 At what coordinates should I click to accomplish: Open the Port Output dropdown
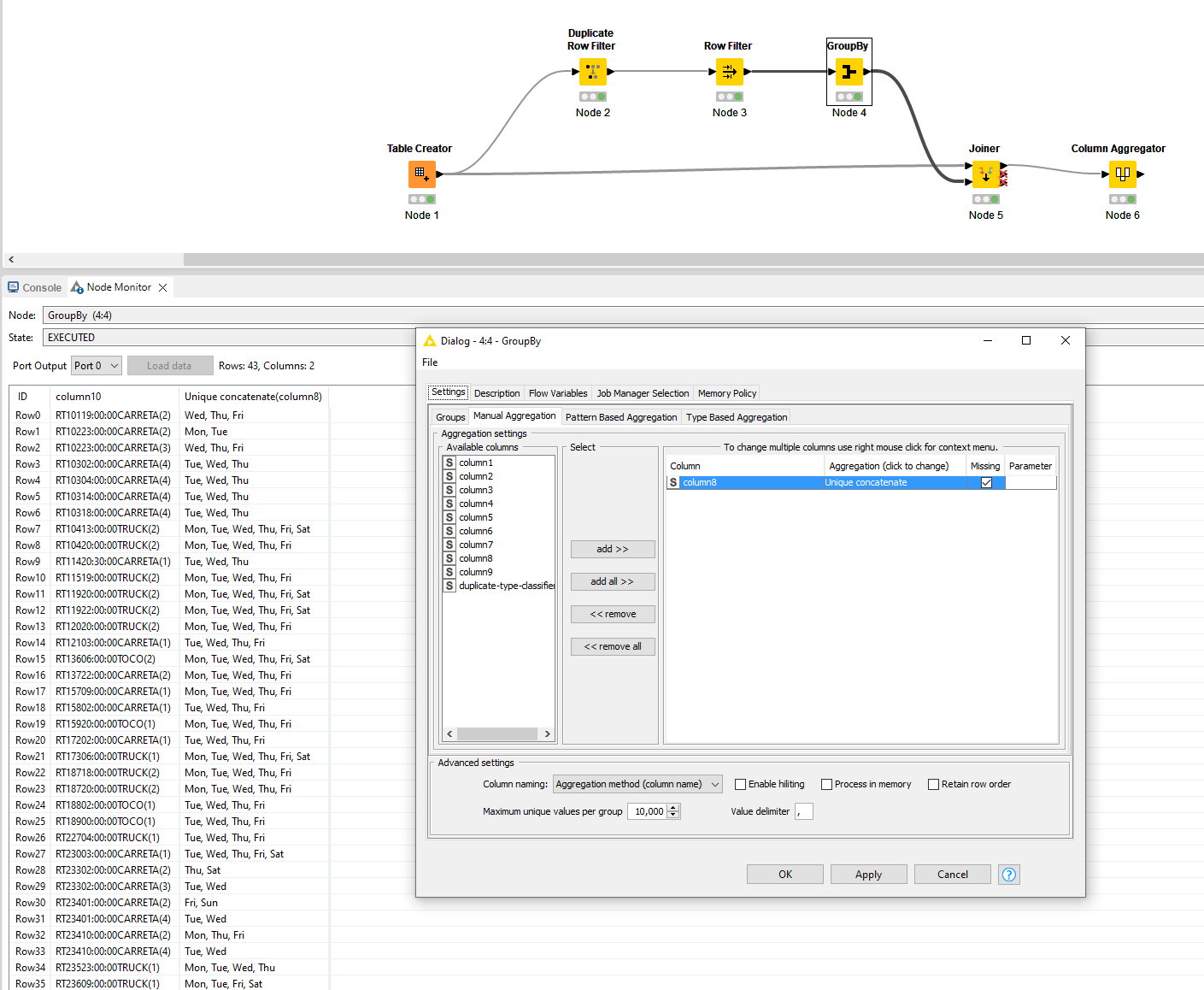97,366
